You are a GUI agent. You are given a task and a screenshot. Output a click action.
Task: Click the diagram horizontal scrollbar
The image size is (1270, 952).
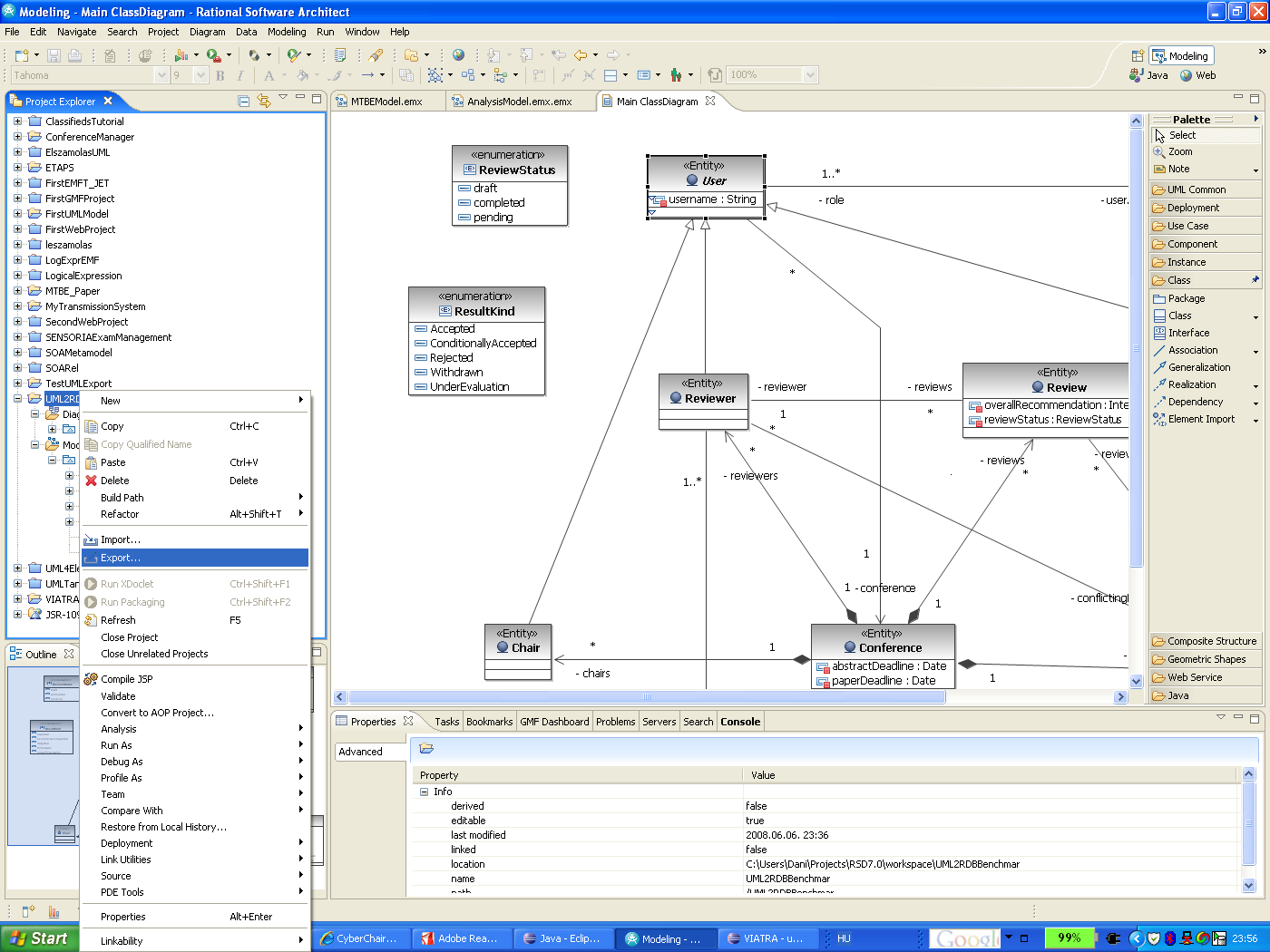[647, 697]
